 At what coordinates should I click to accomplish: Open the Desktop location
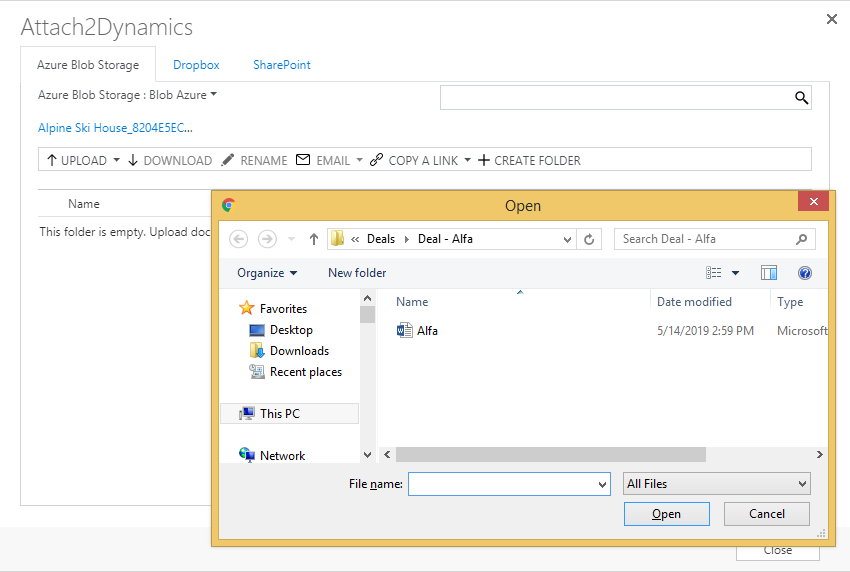291,330
